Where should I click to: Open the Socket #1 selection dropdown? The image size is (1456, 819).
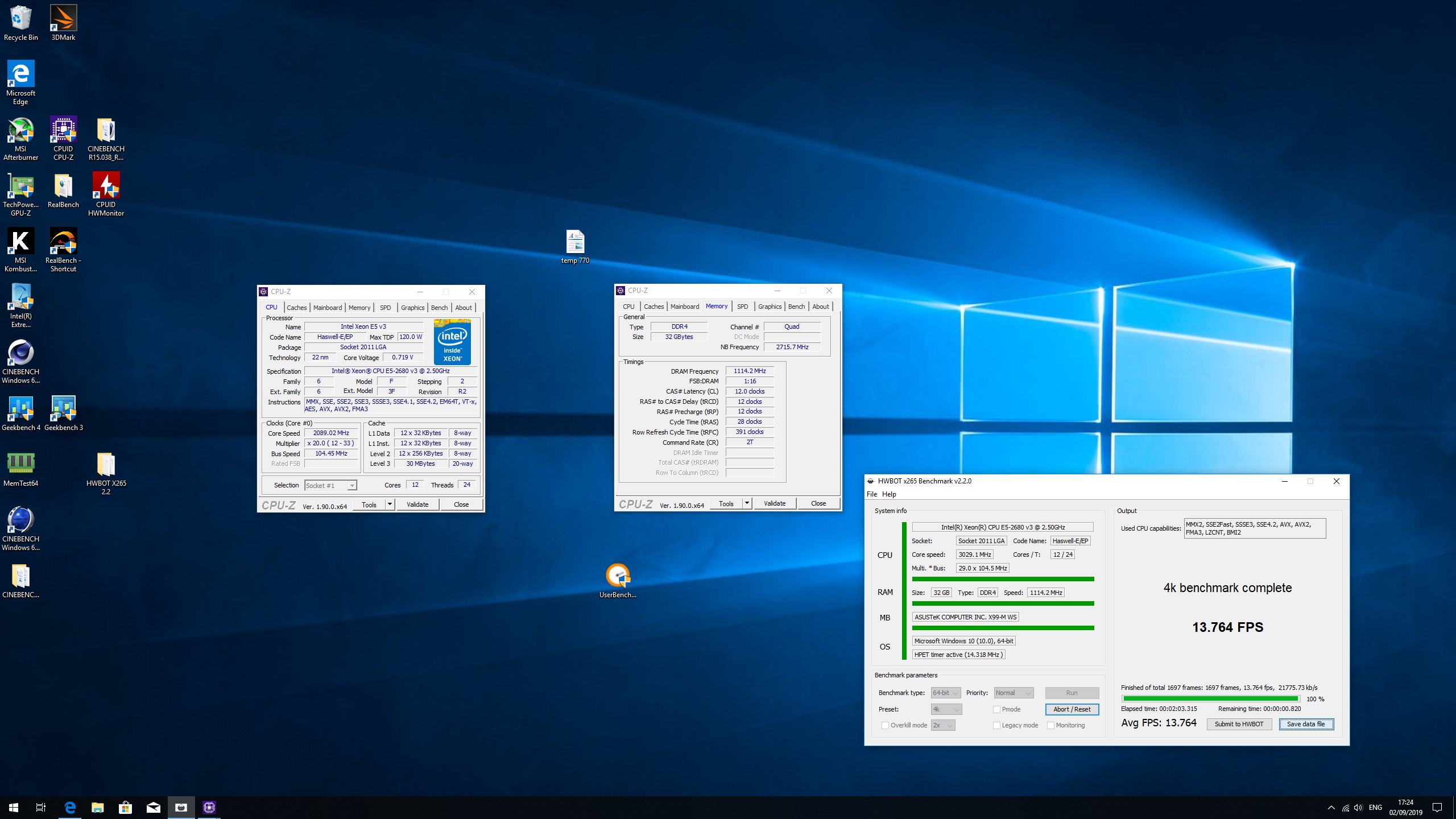click(x=330, y=485)
